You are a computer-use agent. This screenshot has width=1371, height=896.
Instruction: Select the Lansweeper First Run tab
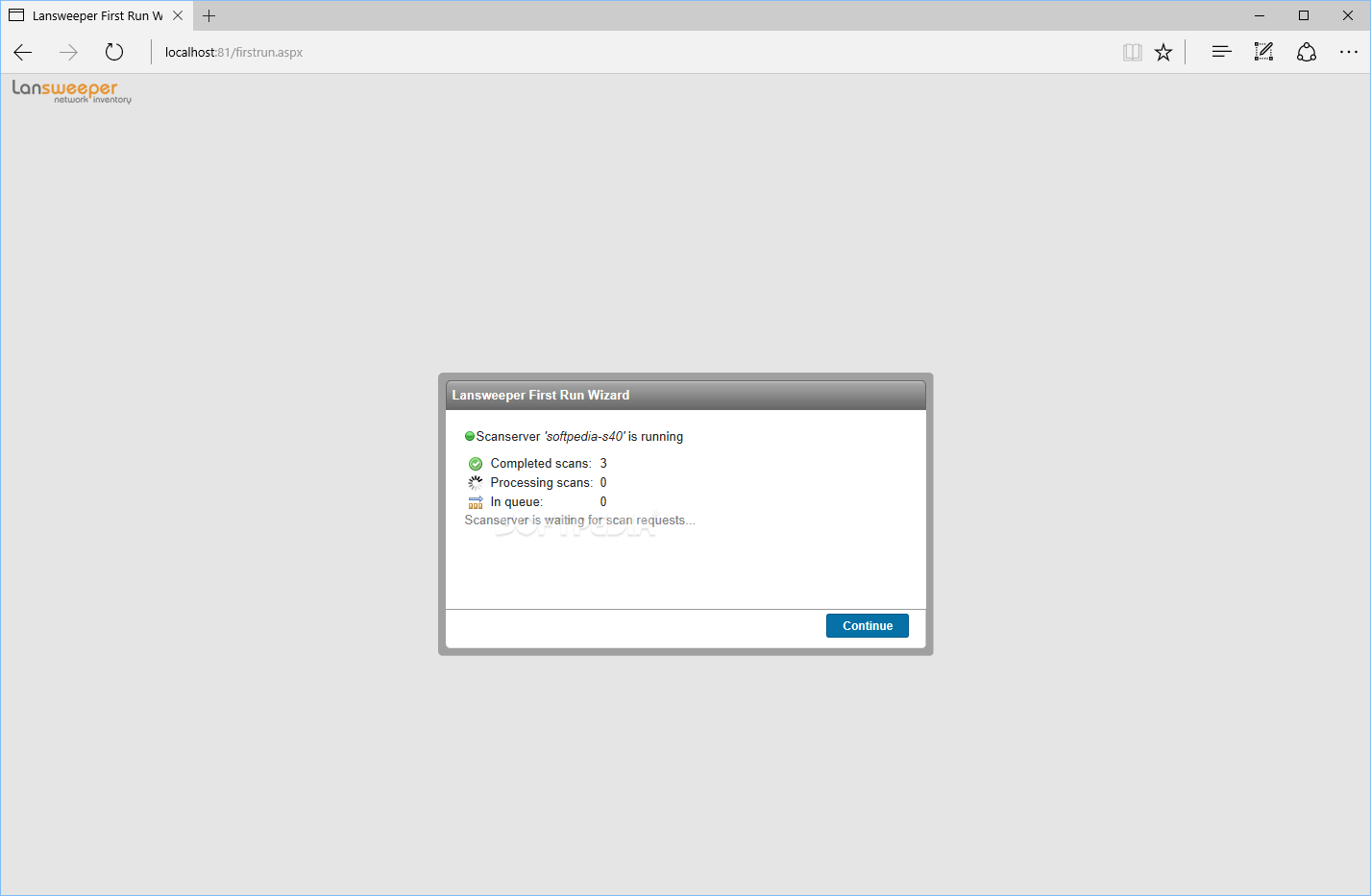pos(96,15)
